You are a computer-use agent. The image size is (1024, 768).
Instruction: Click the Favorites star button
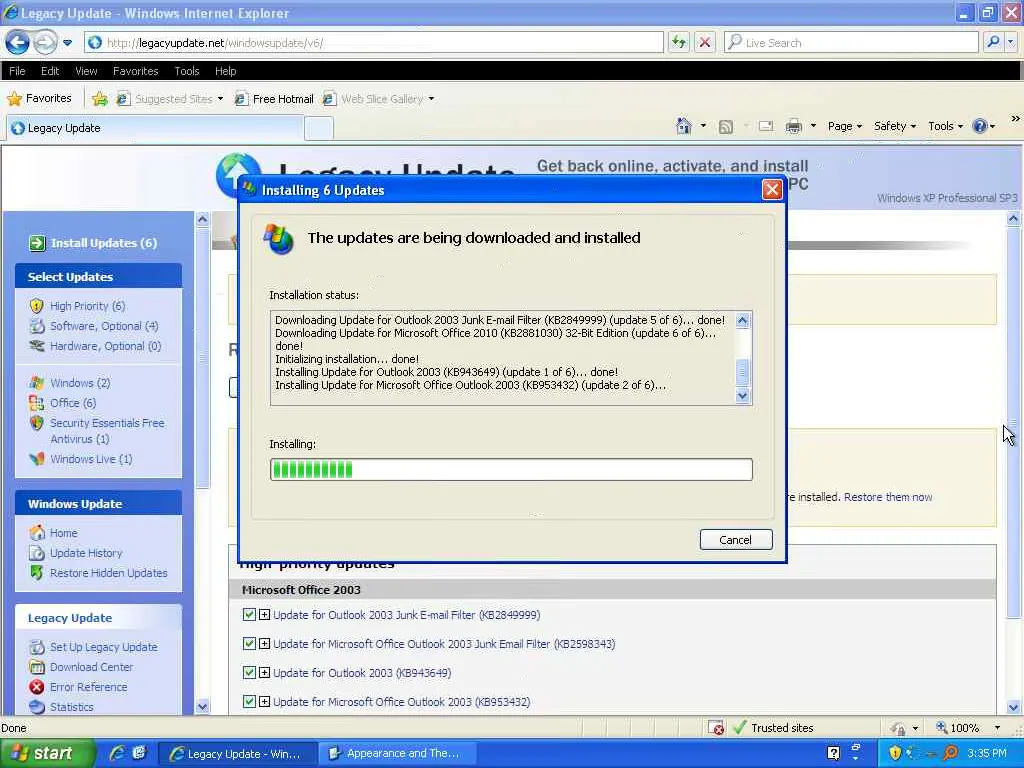click(39, 99)
